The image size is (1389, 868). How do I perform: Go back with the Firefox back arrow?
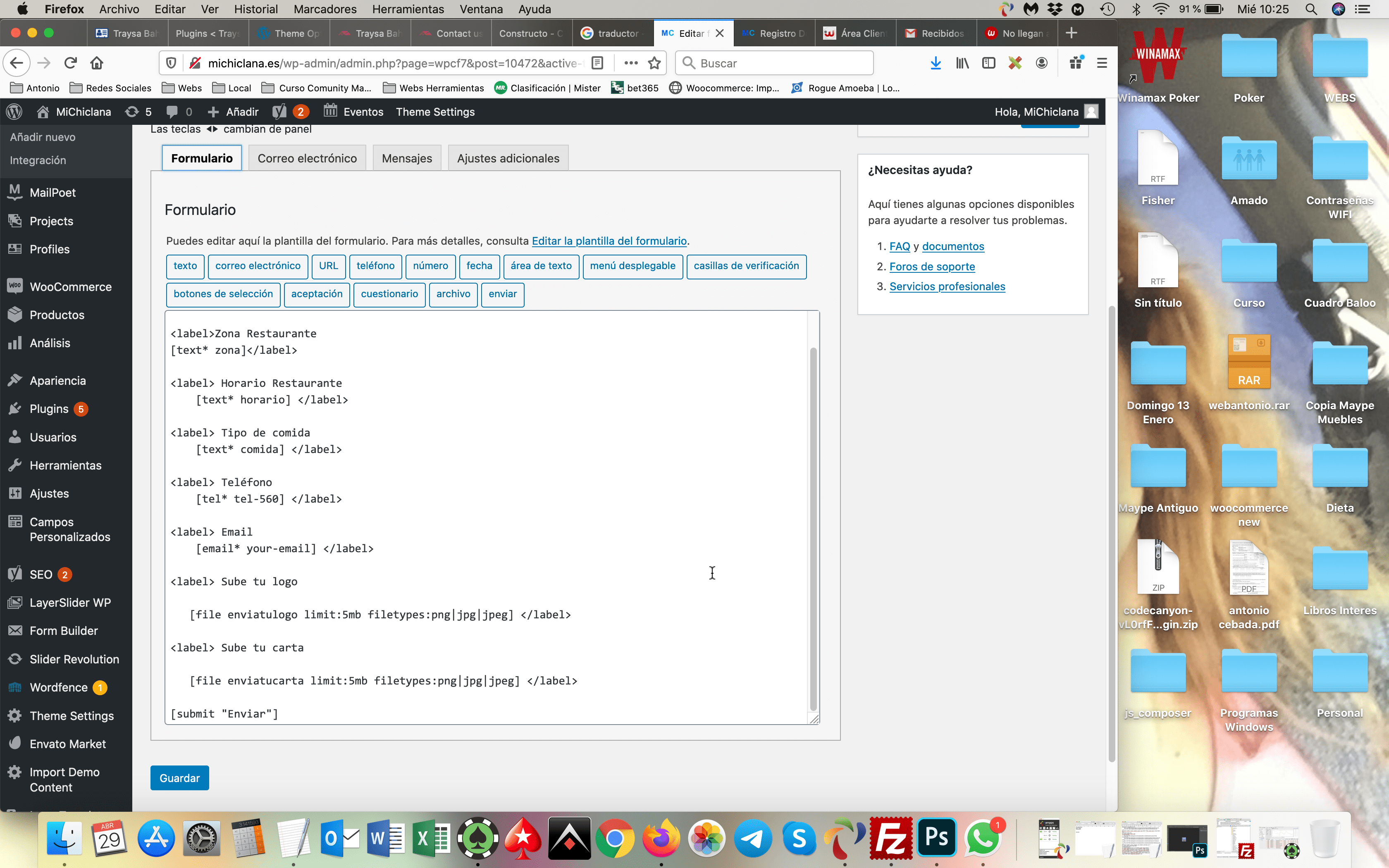[17, 63]
